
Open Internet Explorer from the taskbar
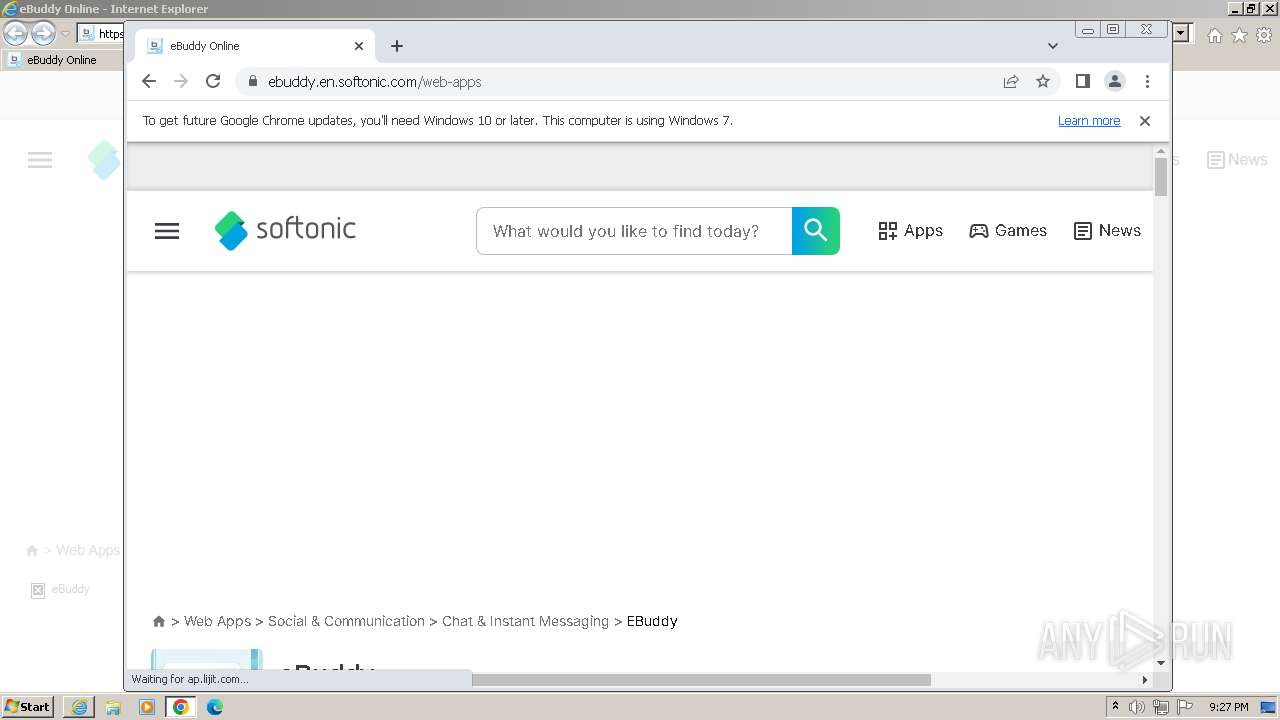79,707
